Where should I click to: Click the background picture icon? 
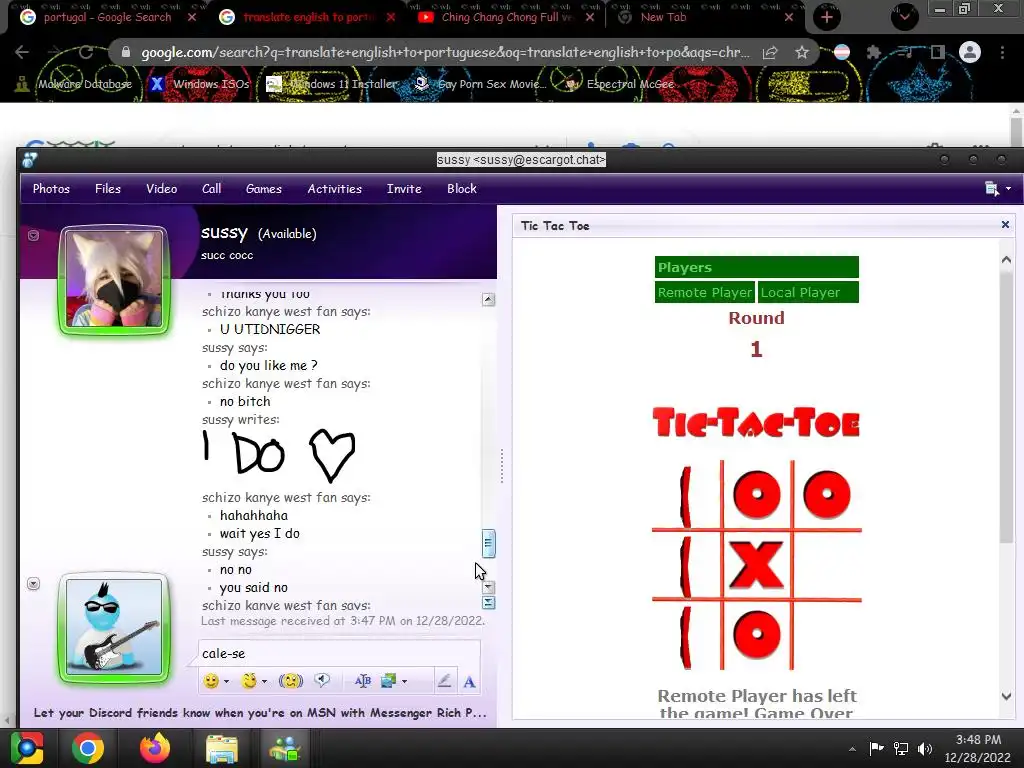coord(389,681)
